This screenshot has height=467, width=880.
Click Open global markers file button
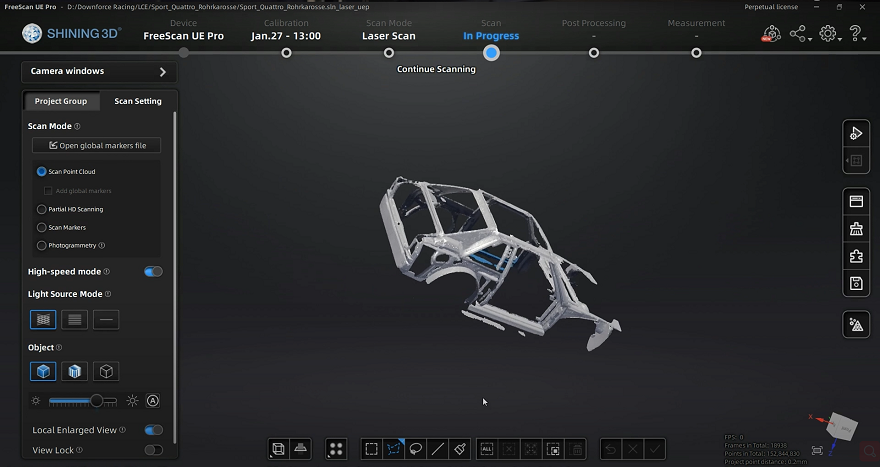pyautogui.click(x=97, y=145)
